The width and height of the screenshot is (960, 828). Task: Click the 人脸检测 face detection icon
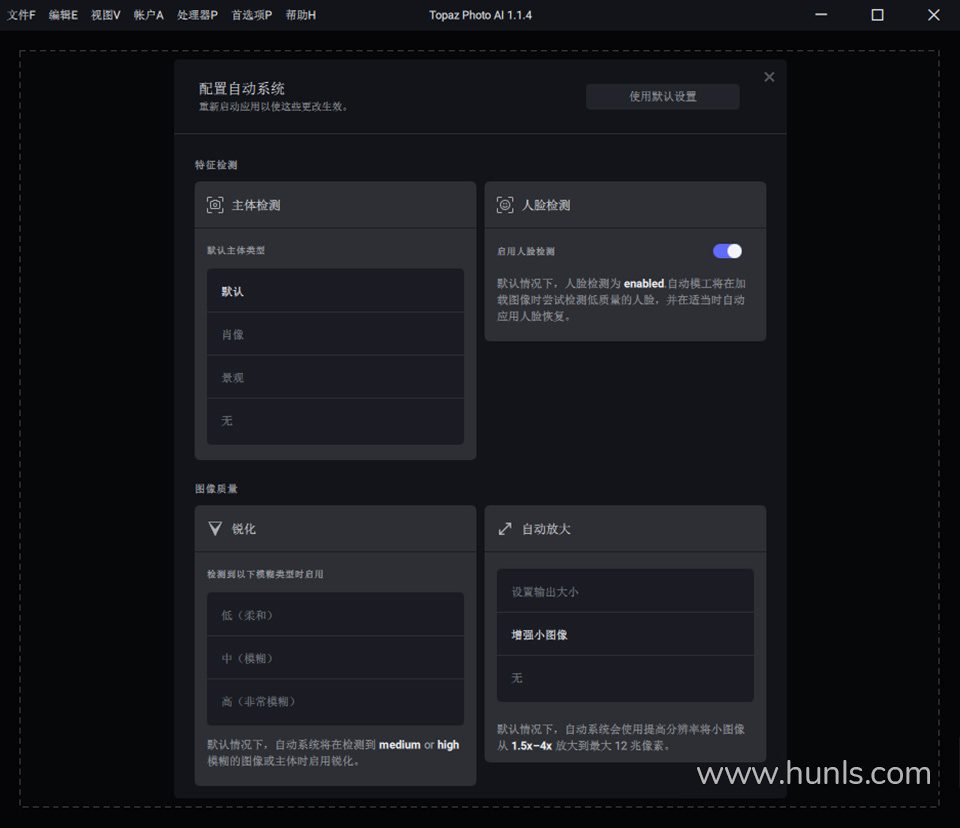505,205
